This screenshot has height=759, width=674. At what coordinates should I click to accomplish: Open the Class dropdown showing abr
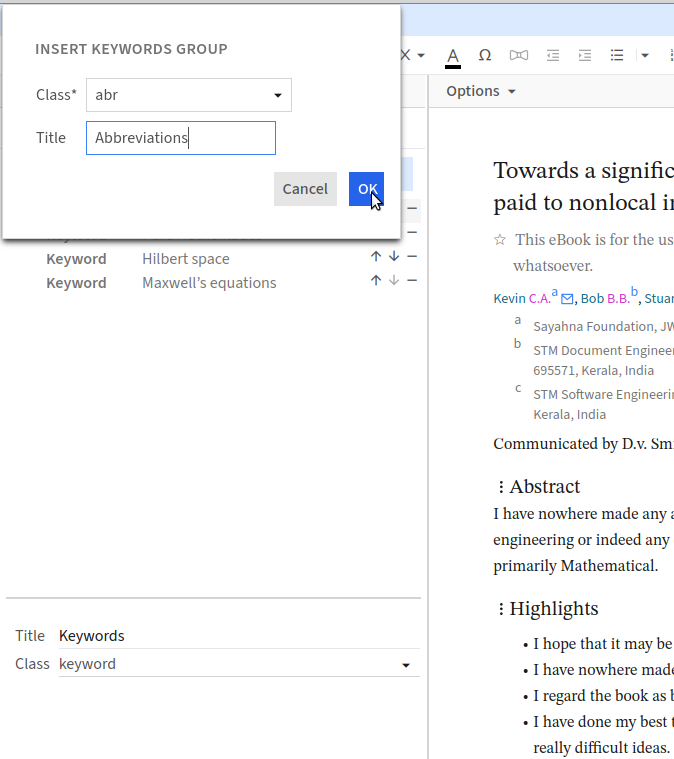click(x=189, y=95)
